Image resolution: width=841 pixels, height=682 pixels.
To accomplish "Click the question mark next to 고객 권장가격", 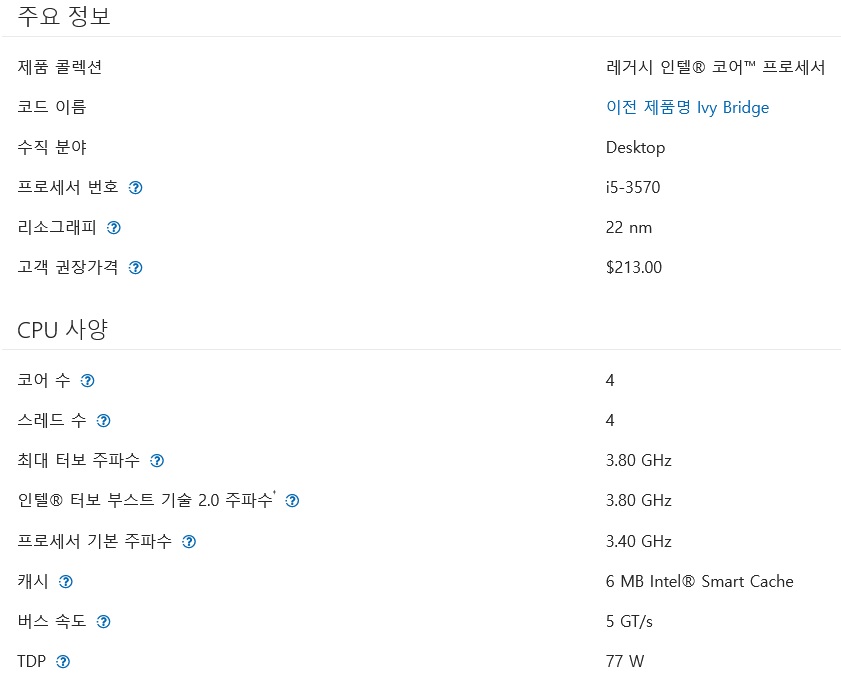I will pyautogui.click(x=136, y=268).
